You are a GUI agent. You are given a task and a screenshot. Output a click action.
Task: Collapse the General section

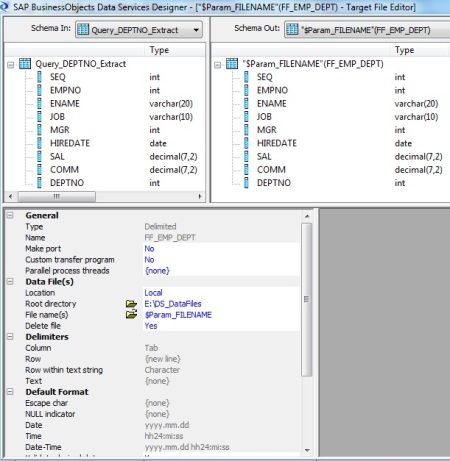[x=10, y=215]
